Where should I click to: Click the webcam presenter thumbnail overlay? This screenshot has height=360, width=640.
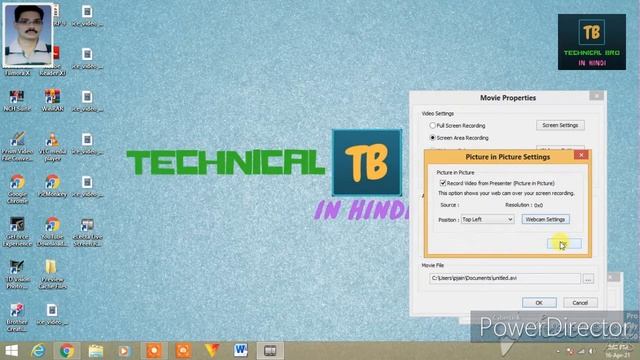[x=28, y=35]
